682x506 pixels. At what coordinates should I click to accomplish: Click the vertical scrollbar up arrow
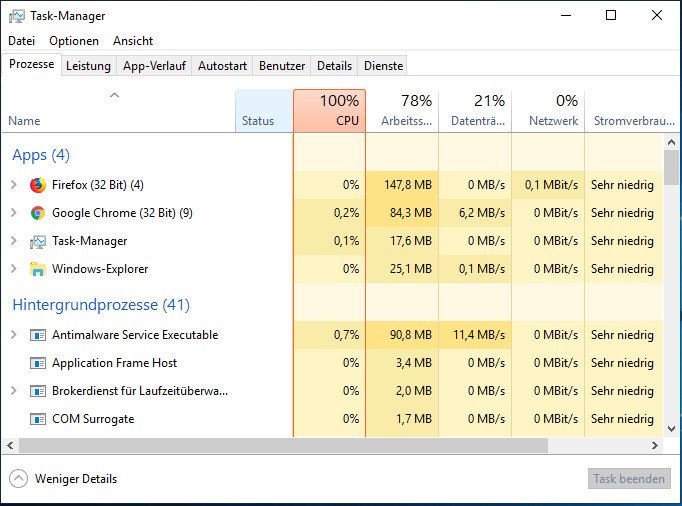pyautogui.click(x=671, y=142)
